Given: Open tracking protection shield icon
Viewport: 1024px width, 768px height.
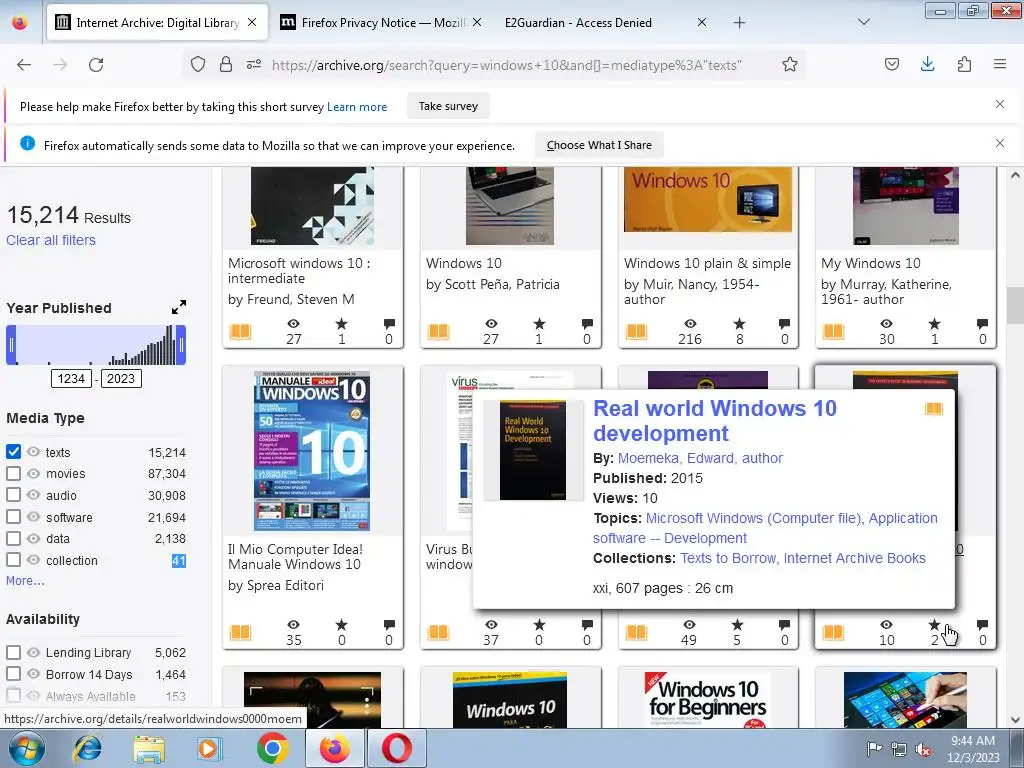Looking at the screenshot, I should tap(198, 65).
